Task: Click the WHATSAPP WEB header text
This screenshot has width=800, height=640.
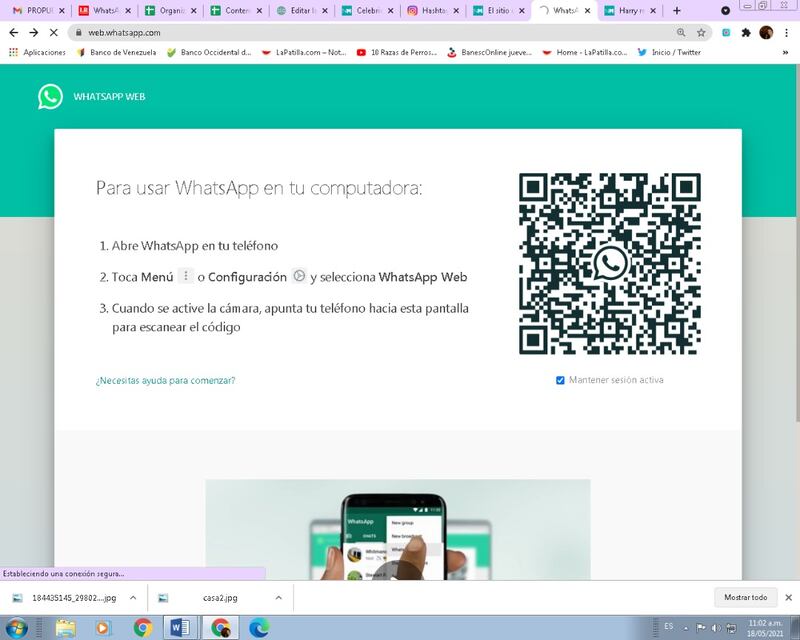Action: pyautogui.click(x=109, y=96)
